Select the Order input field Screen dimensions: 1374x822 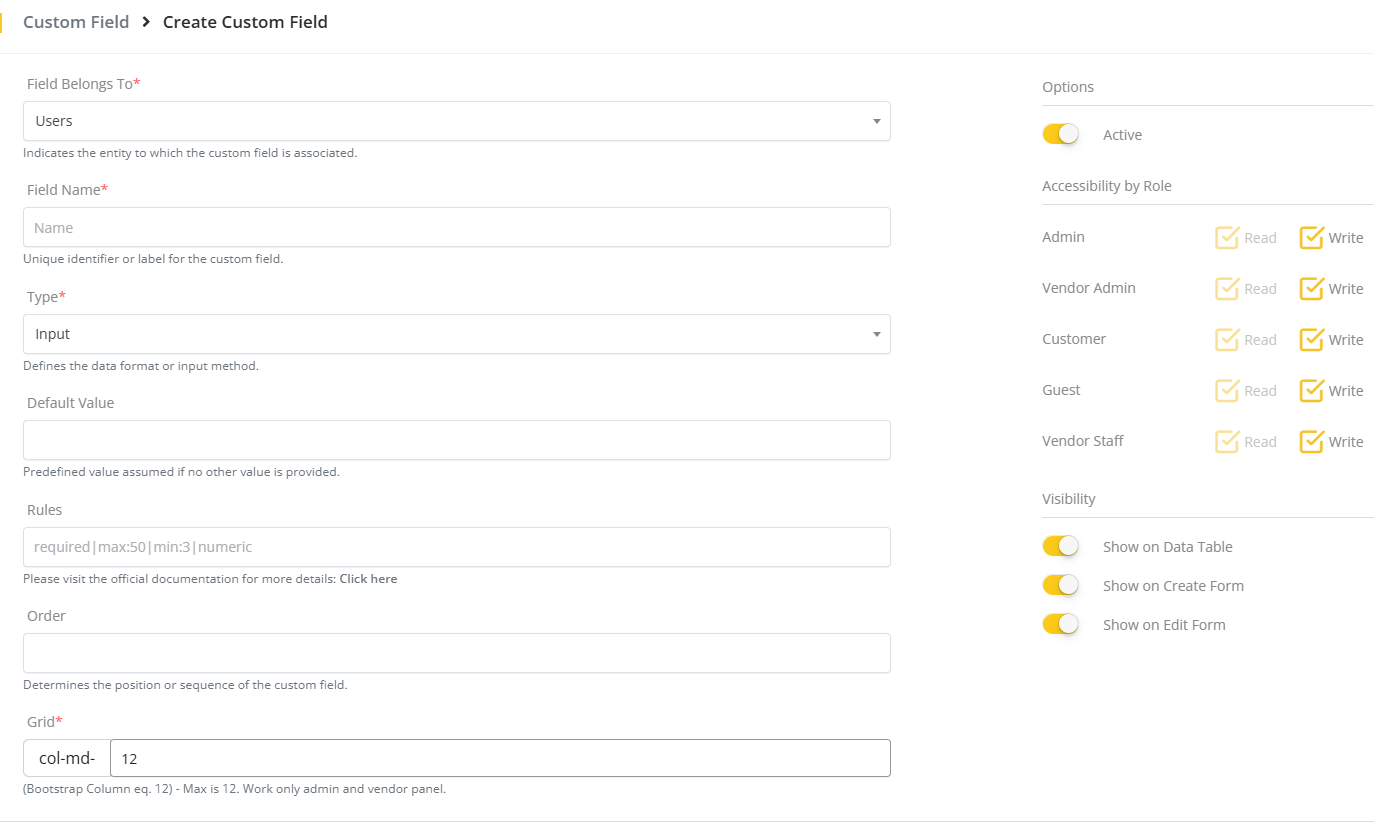(x=456, y=653)
